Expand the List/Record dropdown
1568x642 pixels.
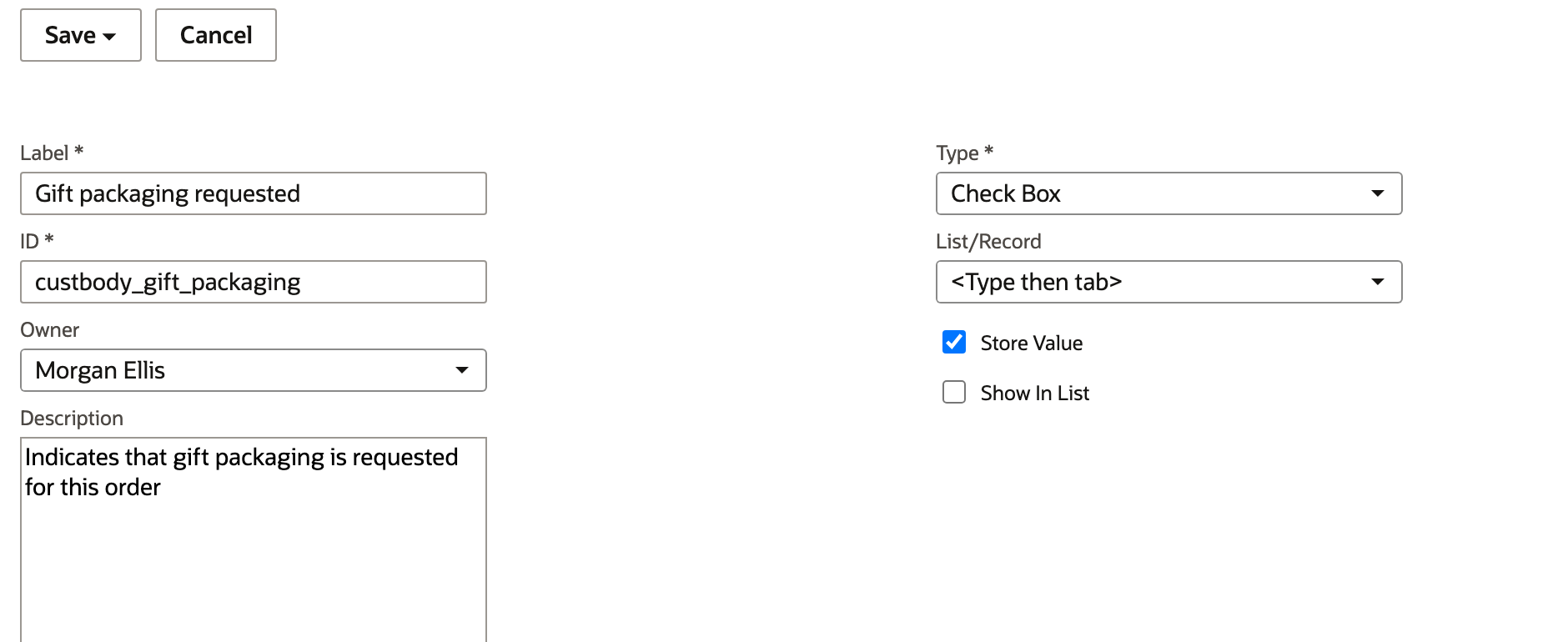pyautogui.click(x=1169, y=282)
